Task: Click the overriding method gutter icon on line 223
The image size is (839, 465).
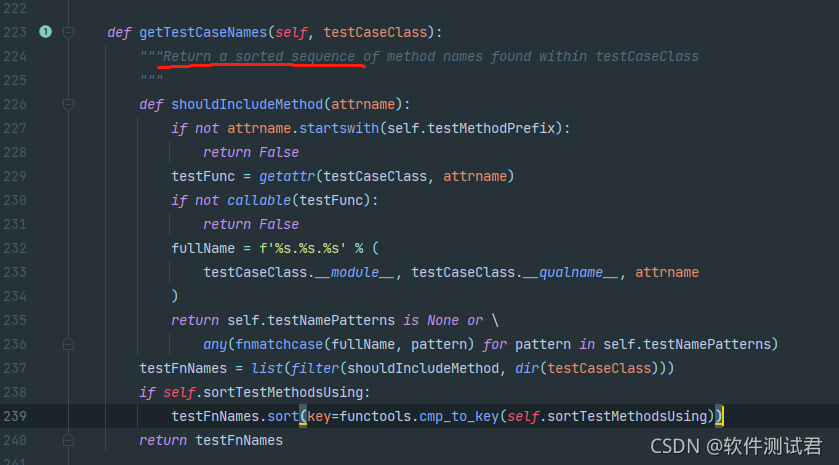Action: point(45,32)
